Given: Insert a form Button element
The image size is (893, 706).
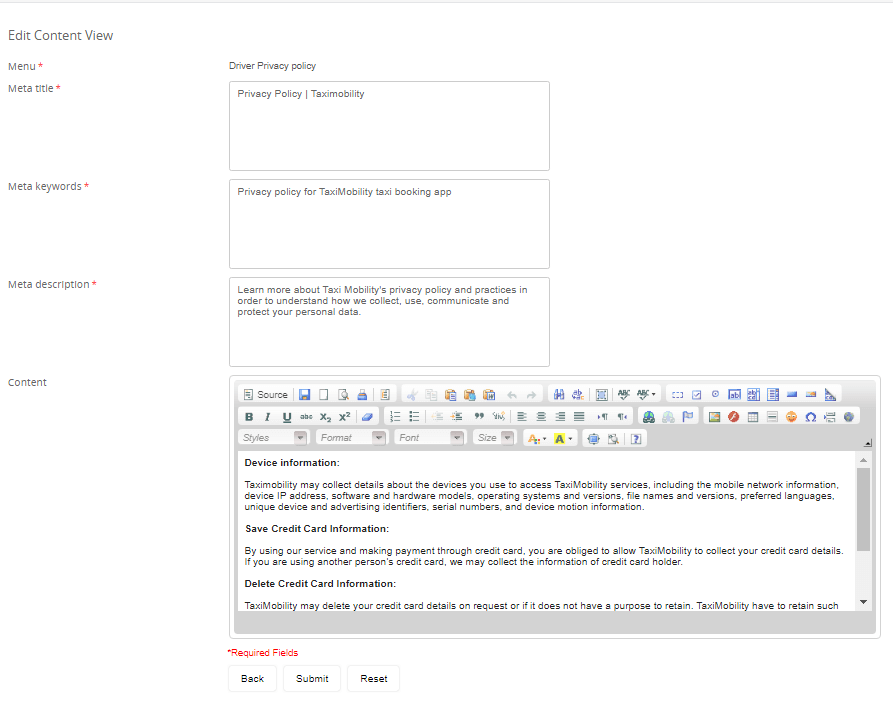Looking at the screenshot, I should (x=792, y=395).
